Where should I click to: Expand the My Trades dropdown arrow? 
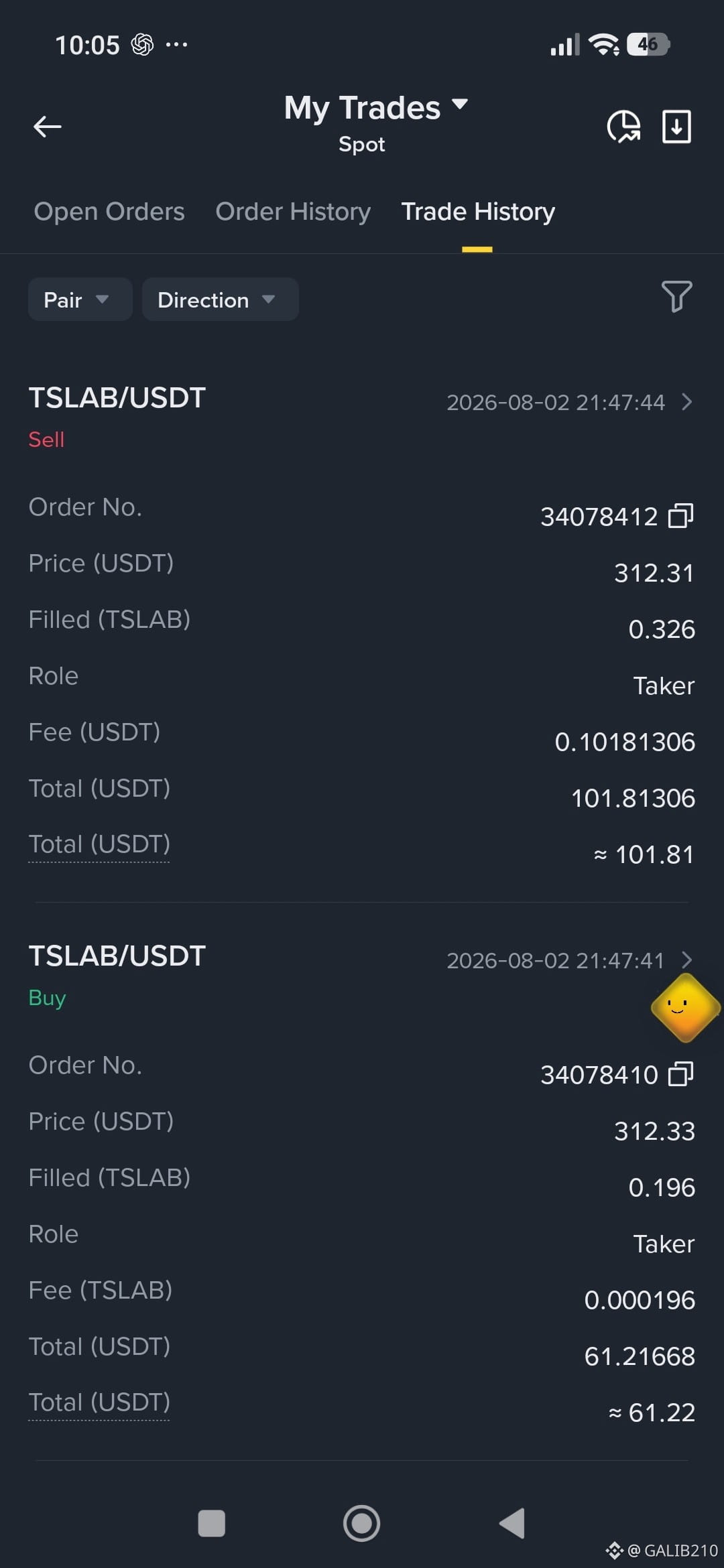pos(460,104)
